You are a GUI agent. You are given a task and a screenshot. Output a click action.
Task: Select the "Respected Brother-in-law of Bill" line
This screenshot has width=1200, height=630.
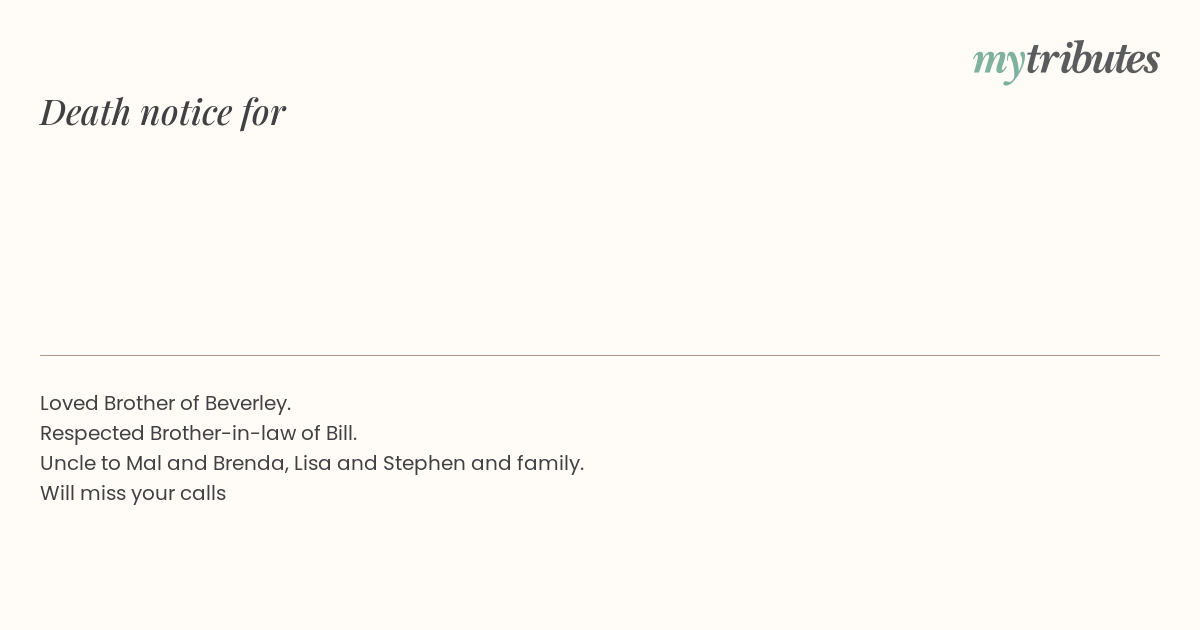pyautogui.click(x=198, y=433)
